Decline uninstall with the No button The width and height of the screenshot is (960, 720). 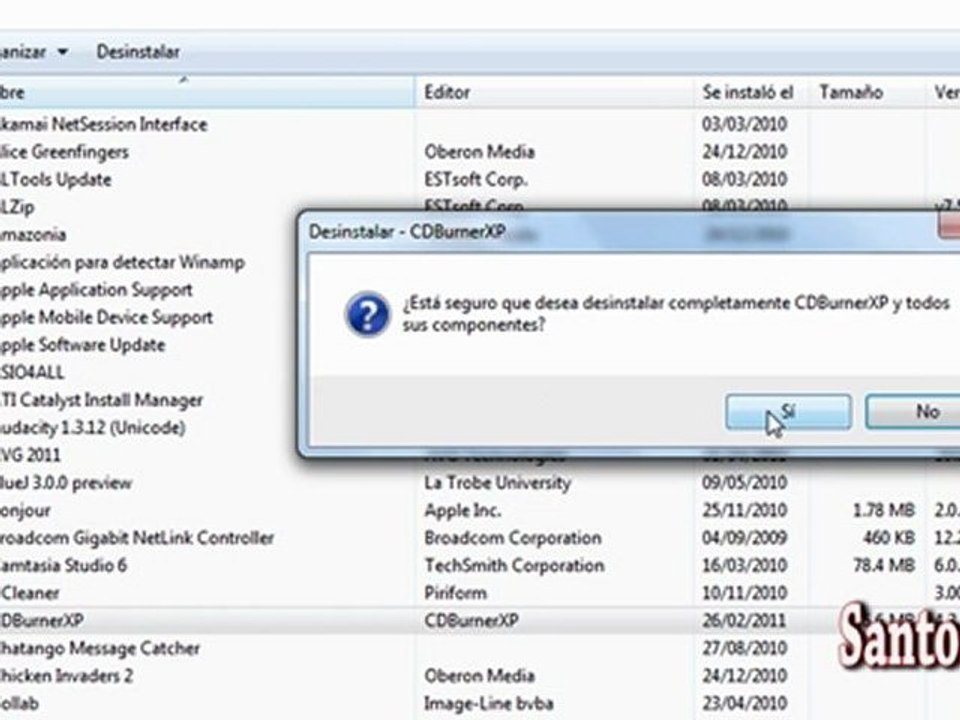coord(913,412)
